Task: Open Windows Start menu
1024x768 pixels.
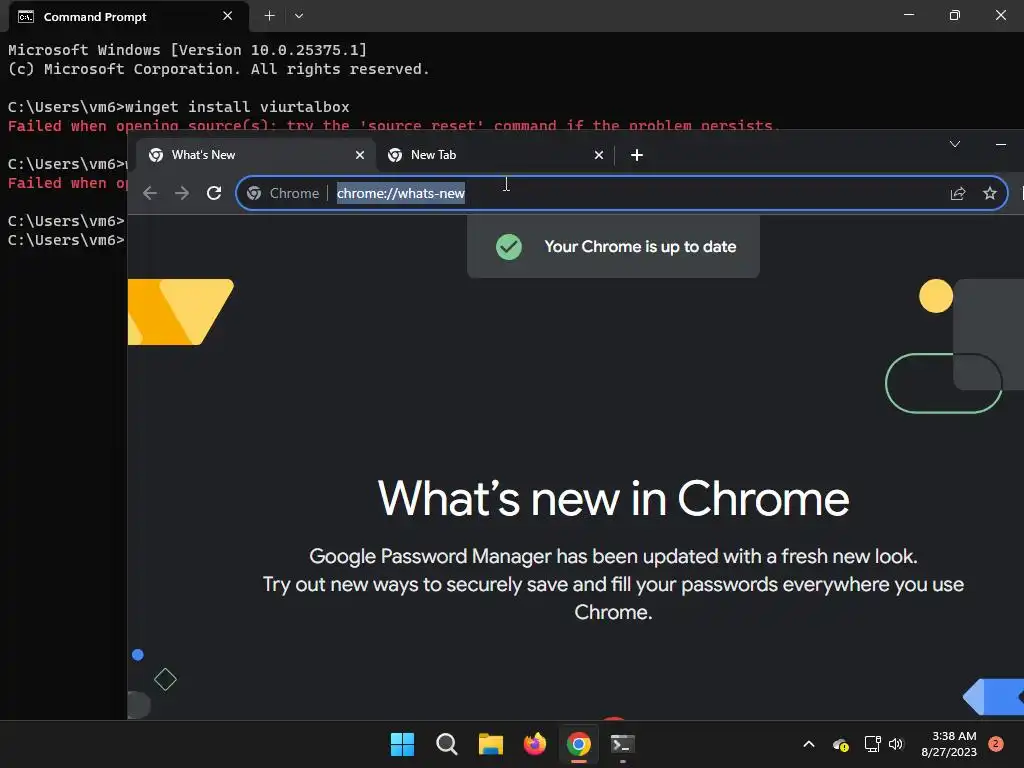Action: coord(402,744)
